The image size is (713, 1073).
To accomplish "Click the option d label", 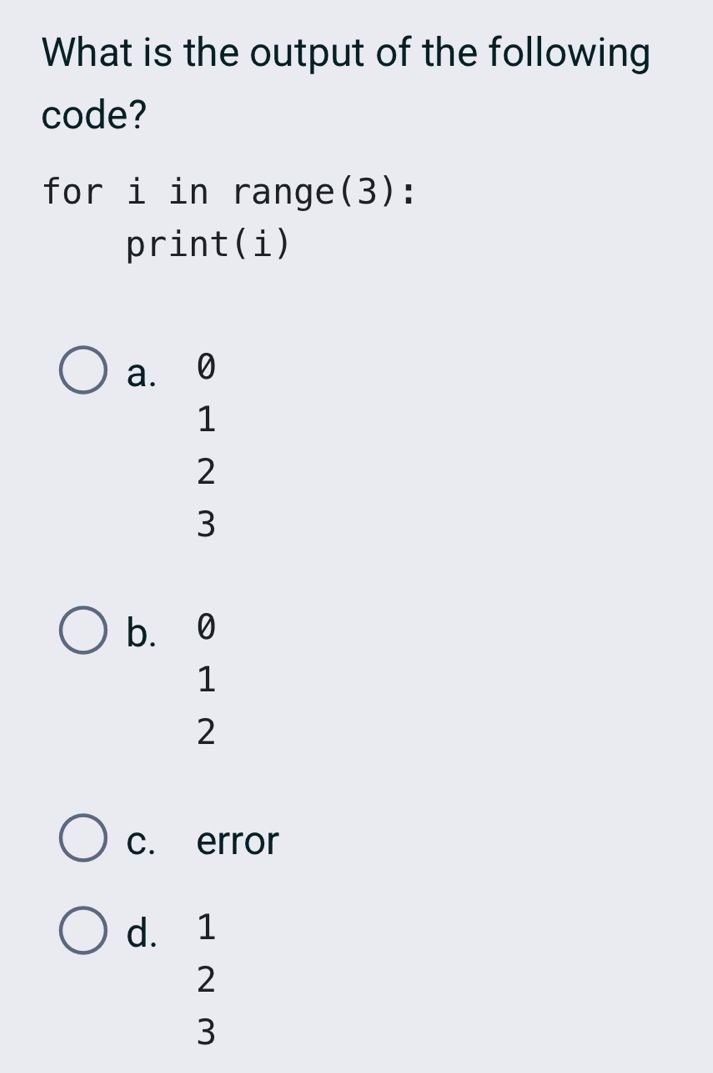I will pyautogui.click(x=143, y=932).
